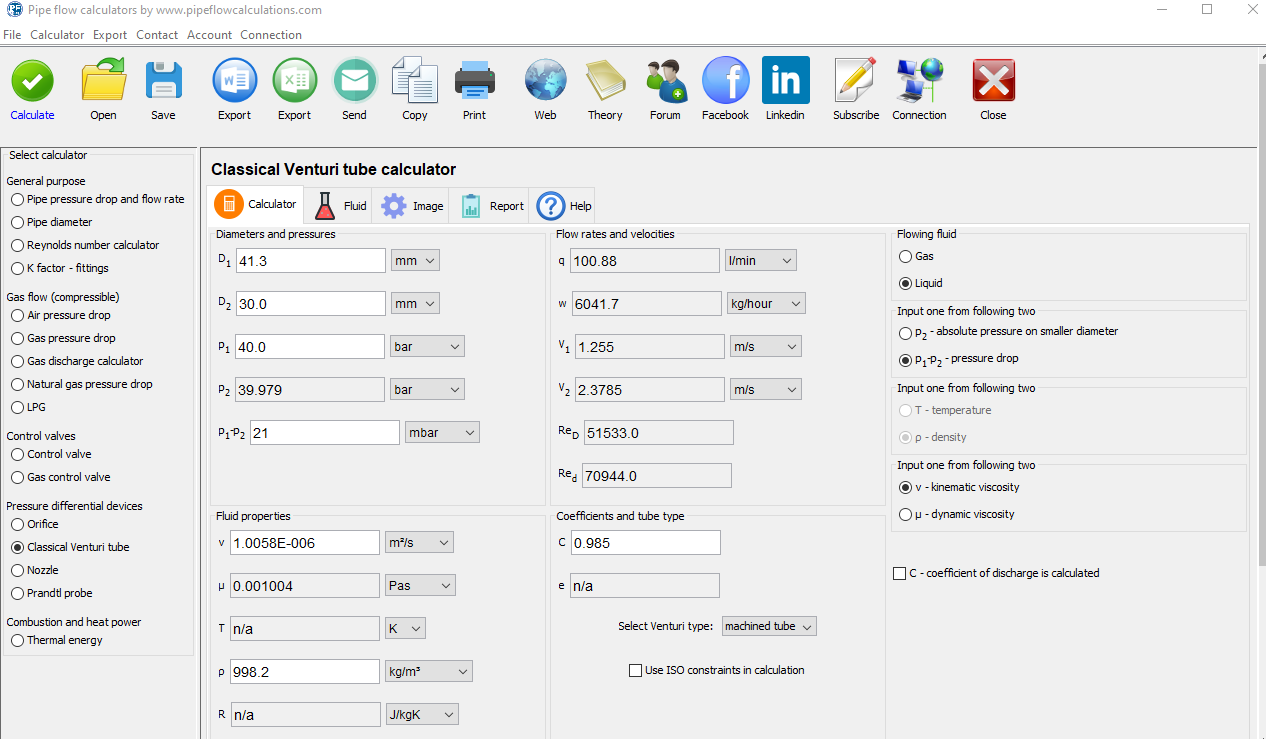
Task: Click the green Calculate checkmark icon
Action: click(32, 82)
